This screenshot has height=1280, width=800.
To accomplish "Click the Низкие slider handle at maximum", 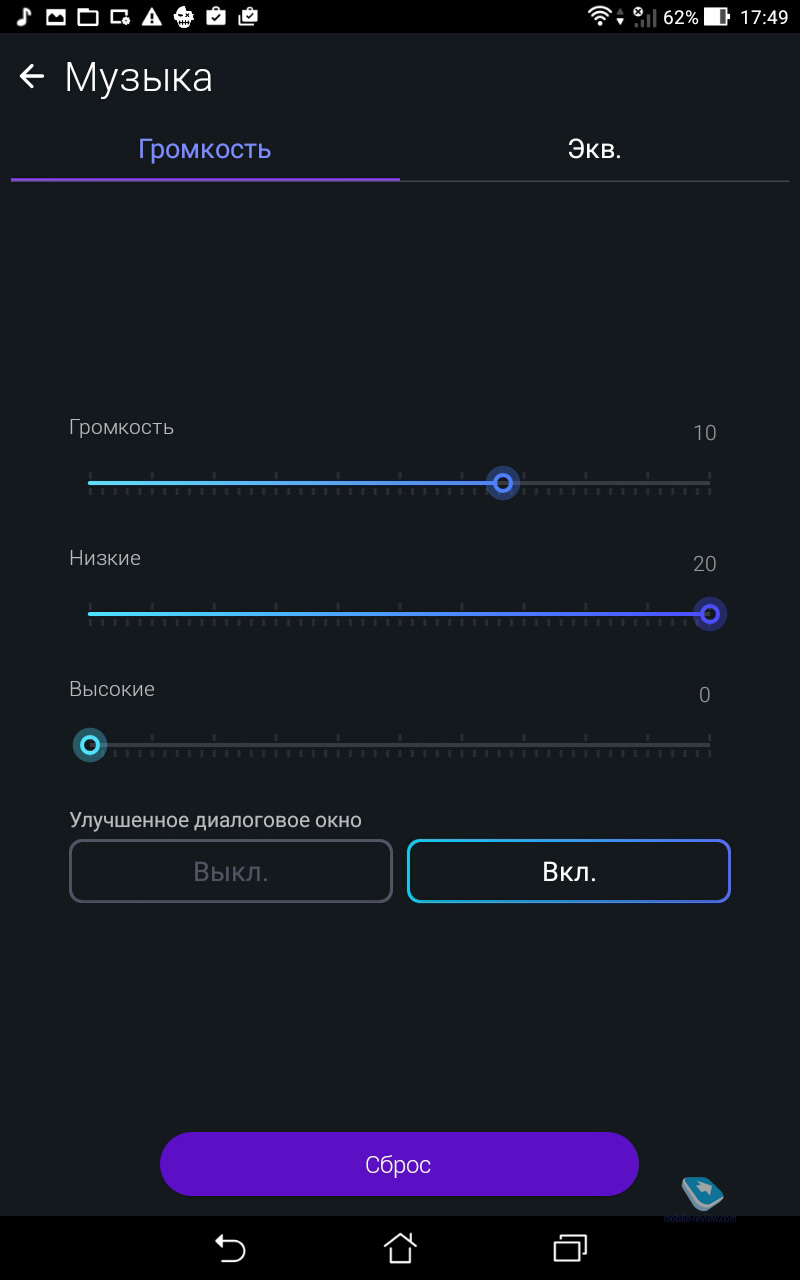I will click(x=709, y=614).
